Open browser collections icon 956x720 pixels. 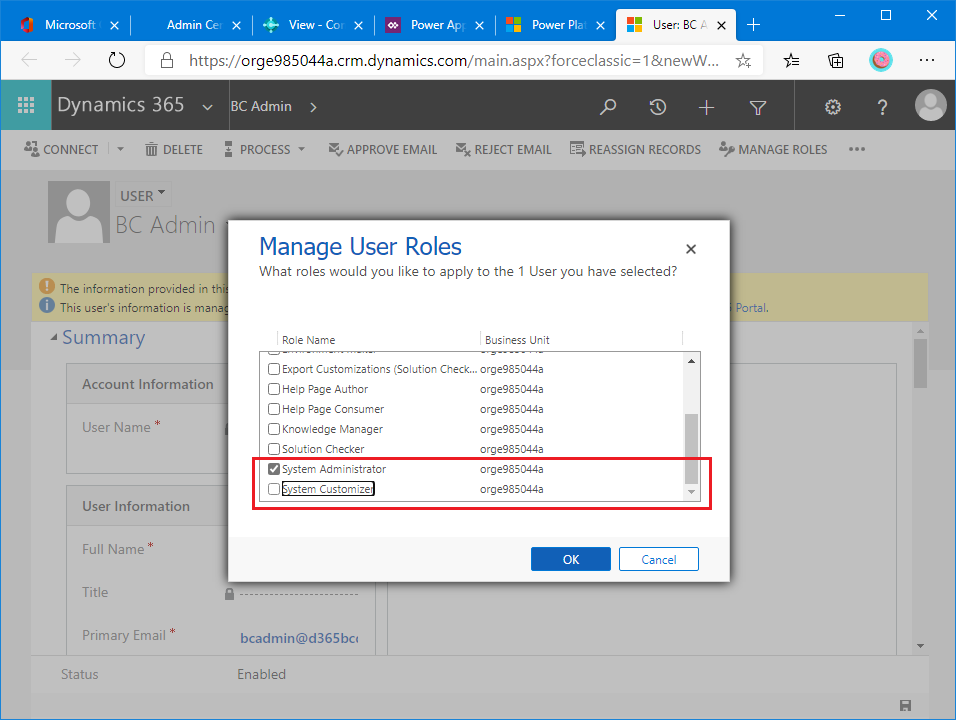tap(835, 60)
